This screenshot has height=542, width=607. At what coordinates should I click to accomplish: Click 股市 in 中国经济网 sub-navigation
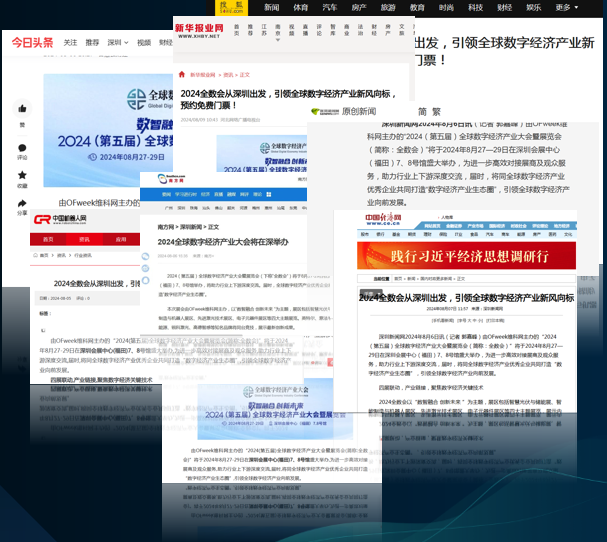coord(365,234)
